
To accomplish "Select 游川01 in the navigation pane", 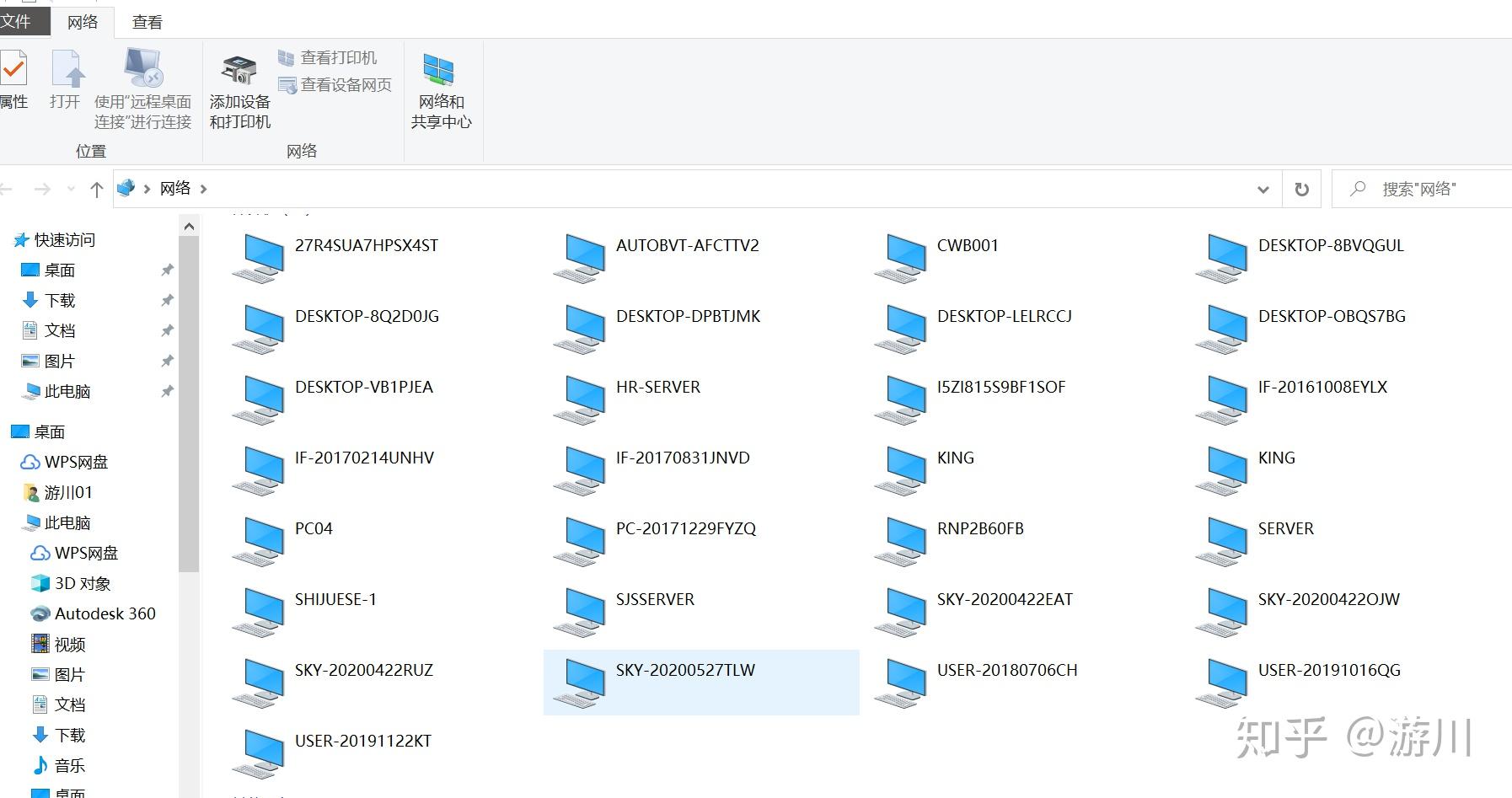I will click(57, 492).
